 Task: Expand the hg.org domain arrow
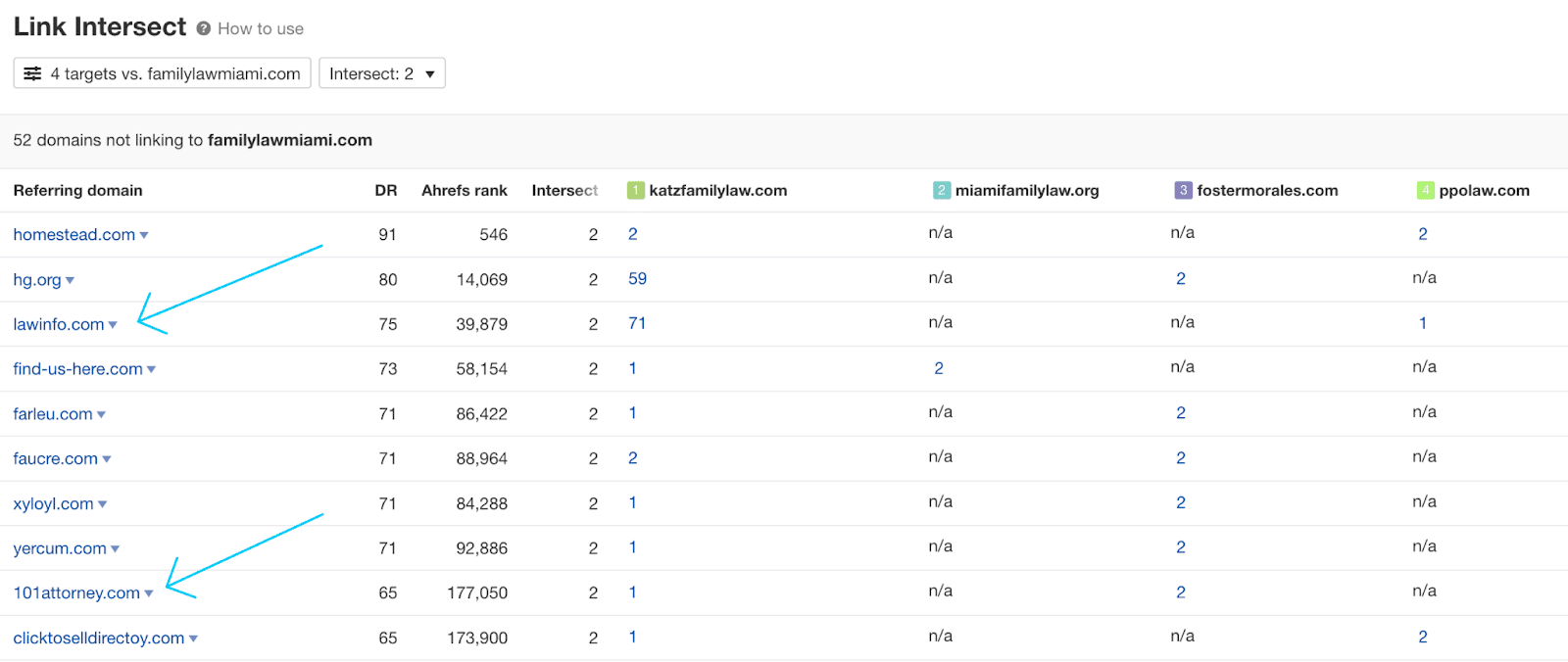tap(70, 280)
